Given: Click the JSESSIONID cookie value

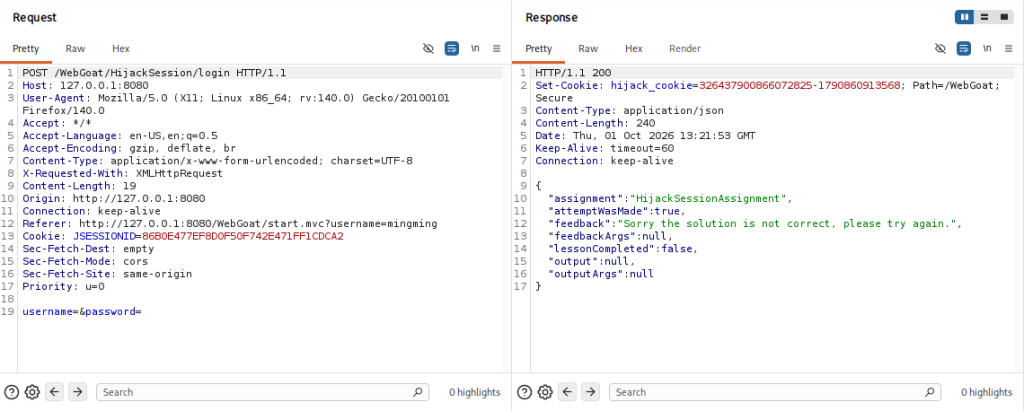Looking at the screenshot, I should [242, 236].
